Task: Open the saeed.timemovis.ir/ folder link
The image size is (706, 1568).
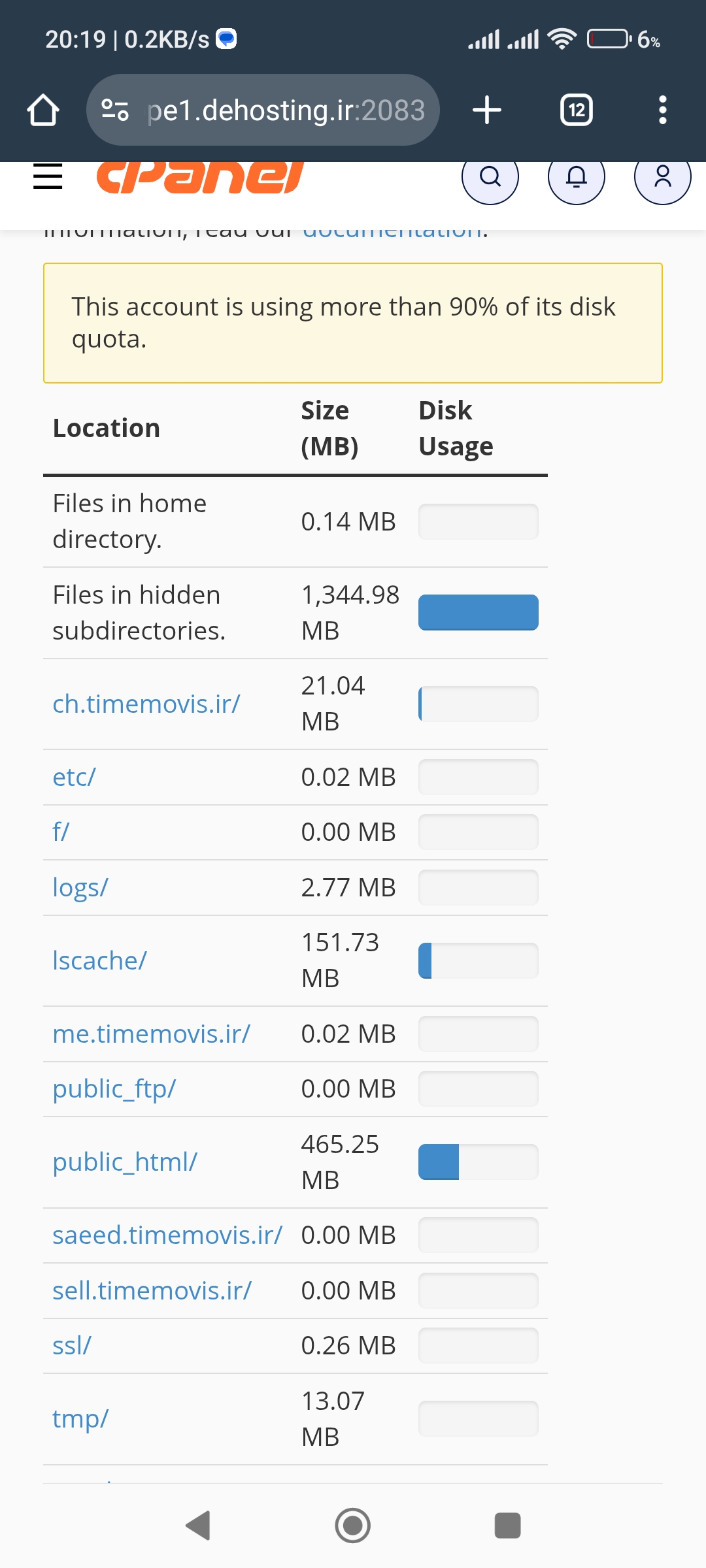Action: [167, 1235]
